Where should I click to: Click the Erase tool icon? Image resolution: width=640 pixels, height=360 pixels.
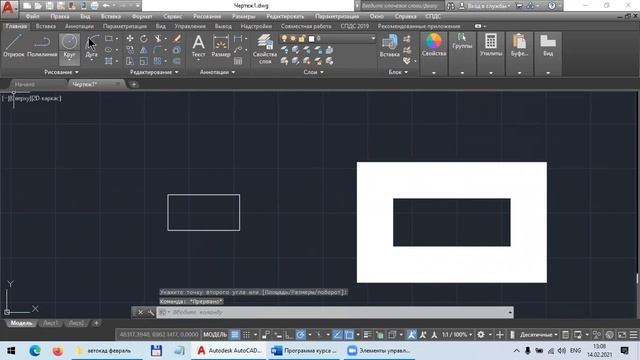click(x=176, y=38)
